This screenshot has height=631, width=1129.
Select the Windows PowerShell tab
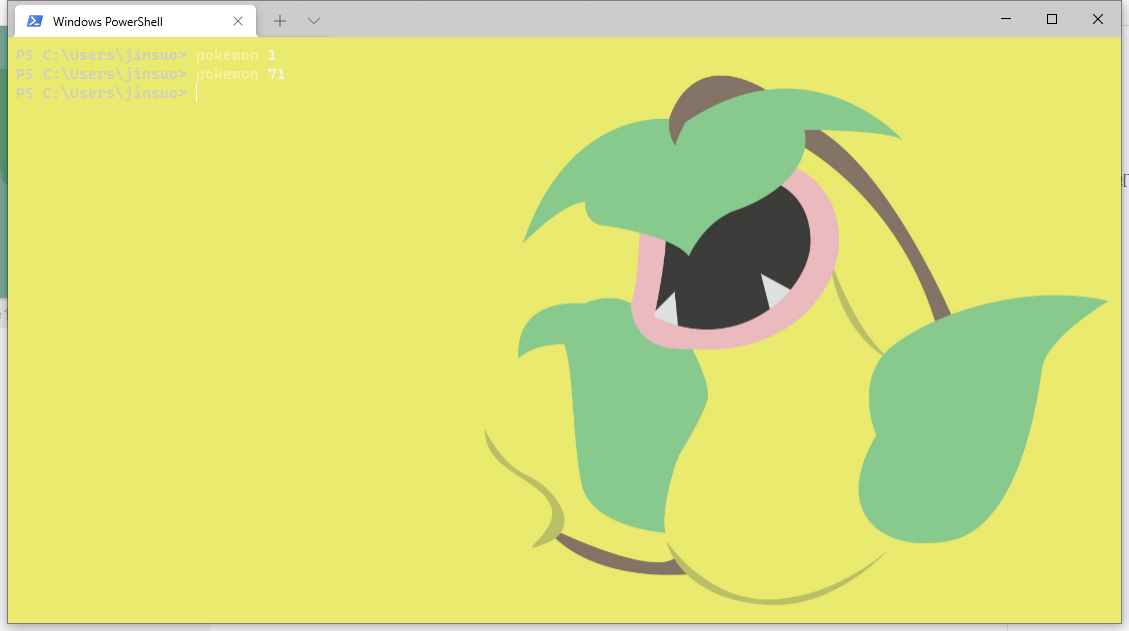135,21
